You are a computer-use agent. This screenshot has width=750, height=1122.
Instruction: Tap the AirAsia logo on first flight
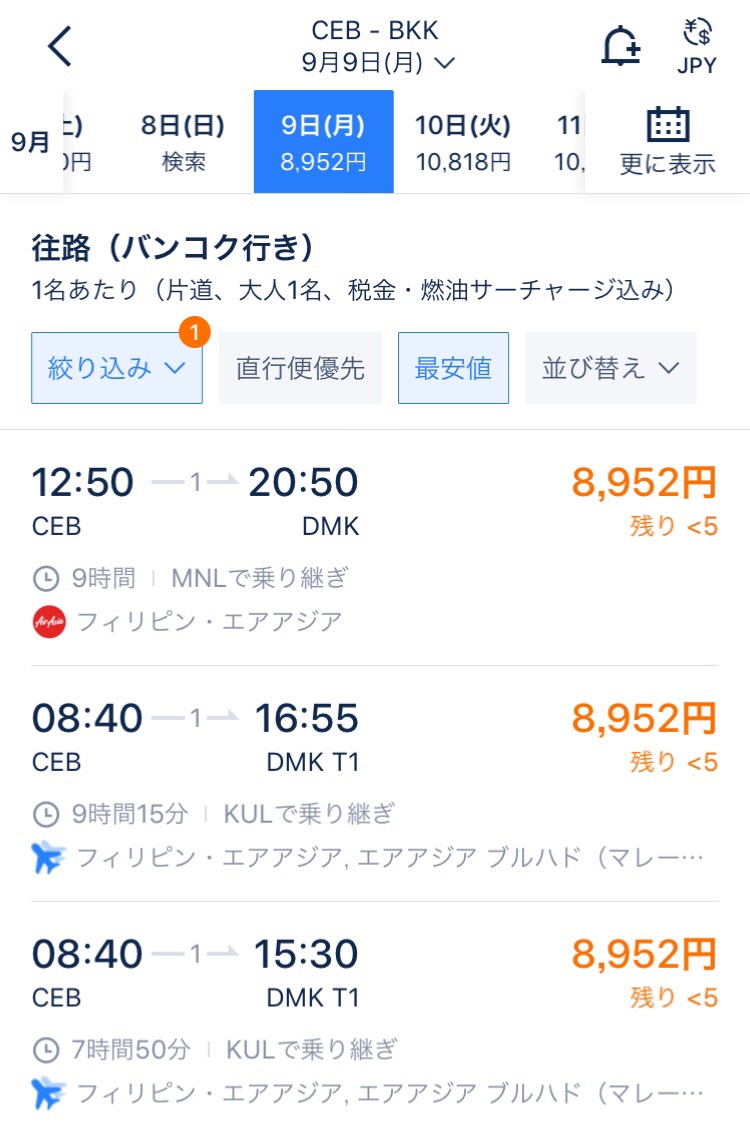(48, 621)
